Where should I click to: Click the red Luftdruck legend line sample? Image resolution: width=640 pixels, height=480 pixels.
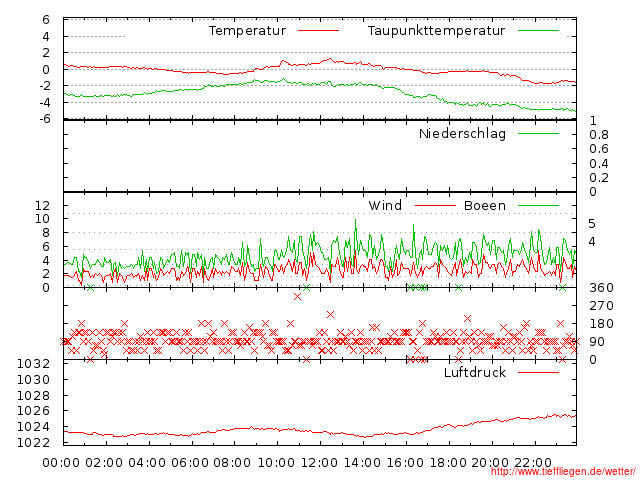[x=538, y=372]
